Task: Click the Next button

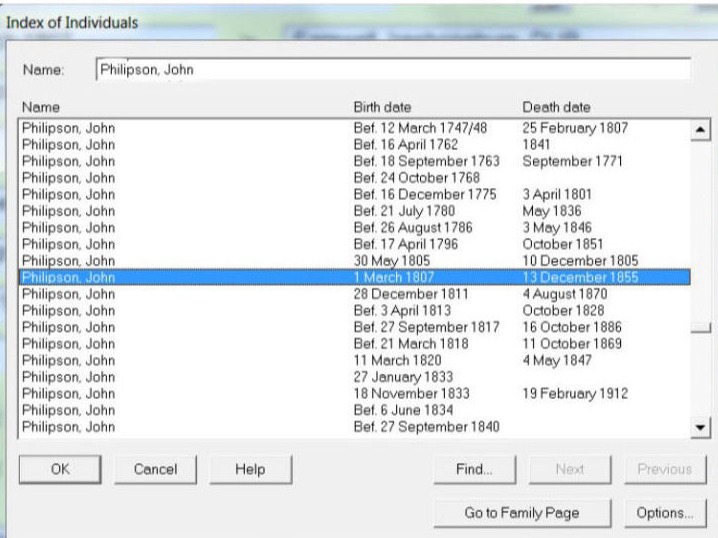Action: click(x=570, y=469)
